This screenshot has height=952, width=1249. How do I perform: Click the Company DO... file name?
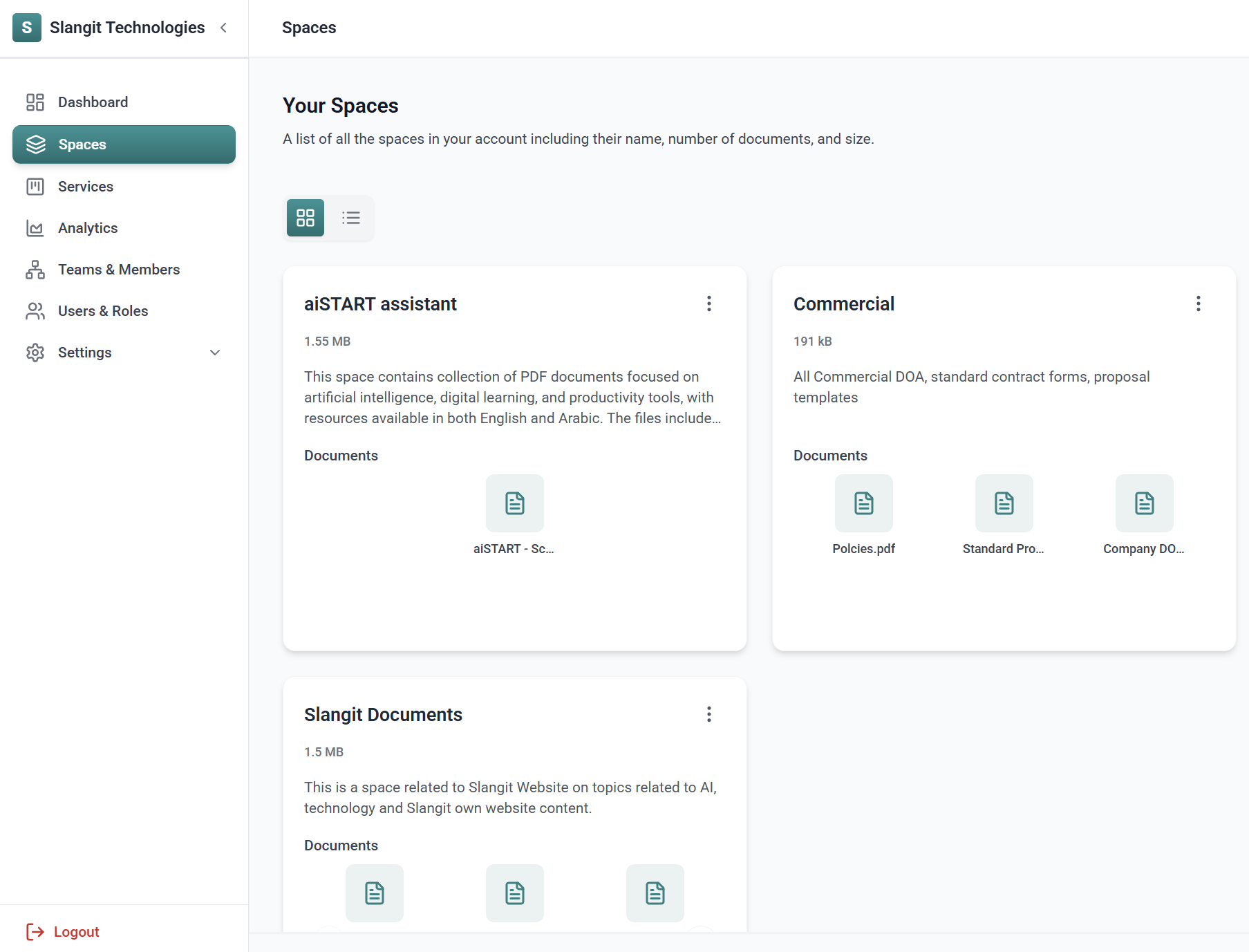[1144, 549]
